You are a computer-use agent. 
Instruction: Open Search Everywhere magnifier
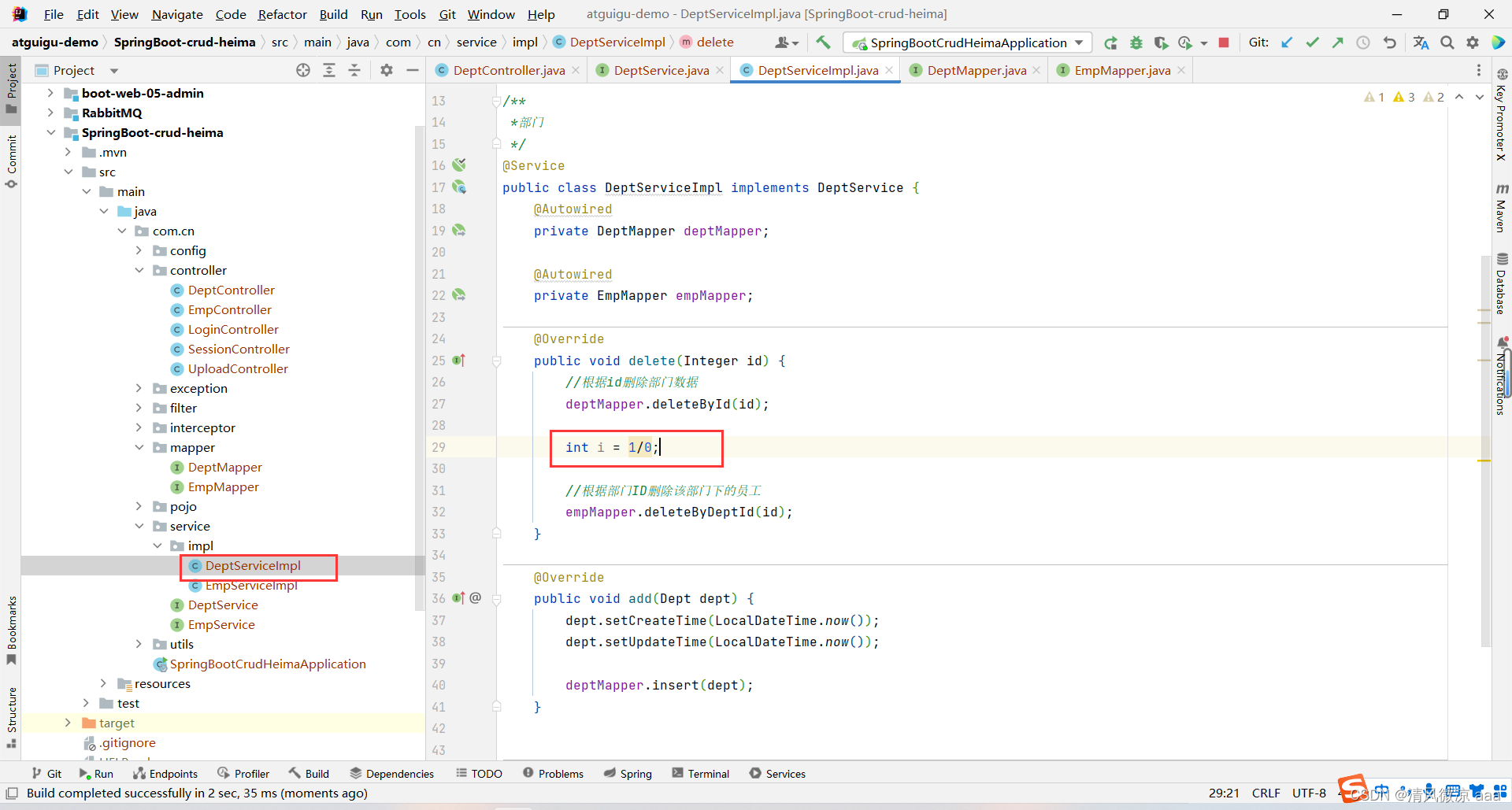[x=1447, y=43]
